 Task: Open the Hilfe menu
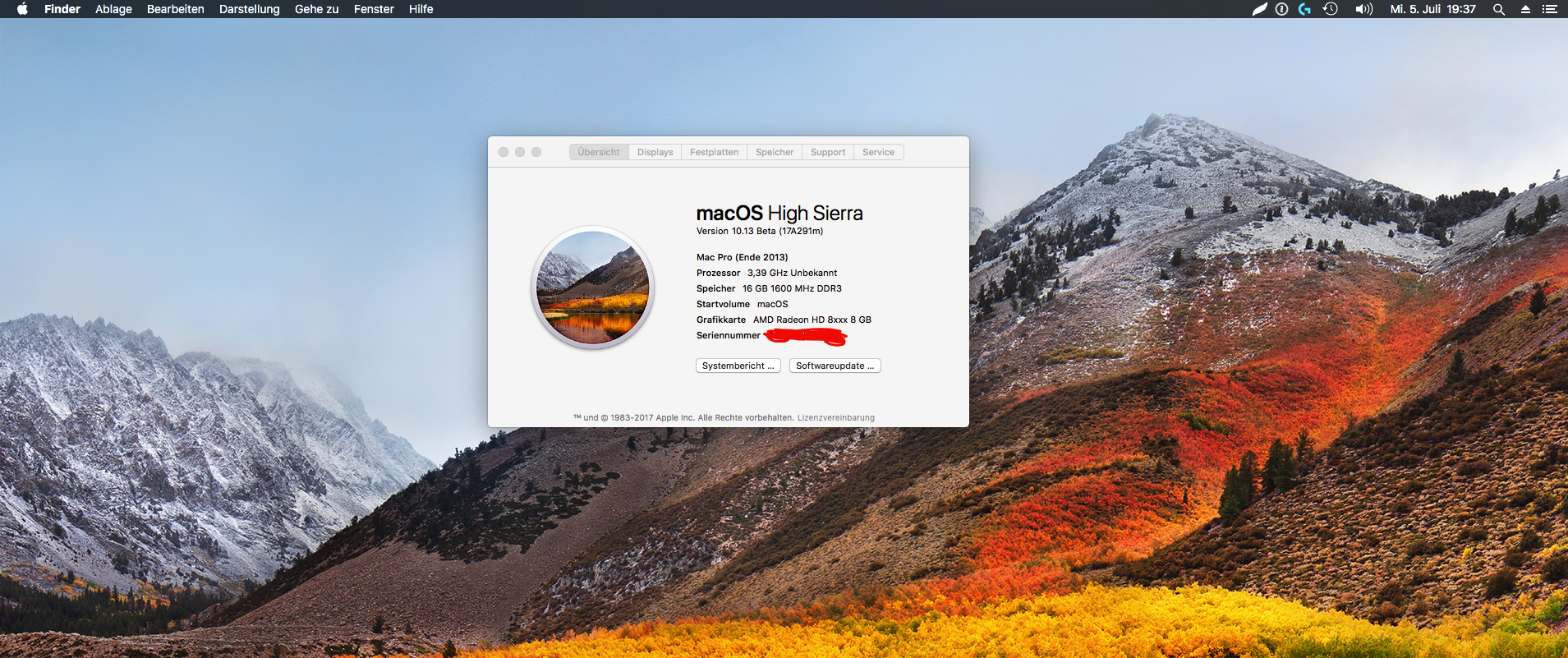pos(421,9)
